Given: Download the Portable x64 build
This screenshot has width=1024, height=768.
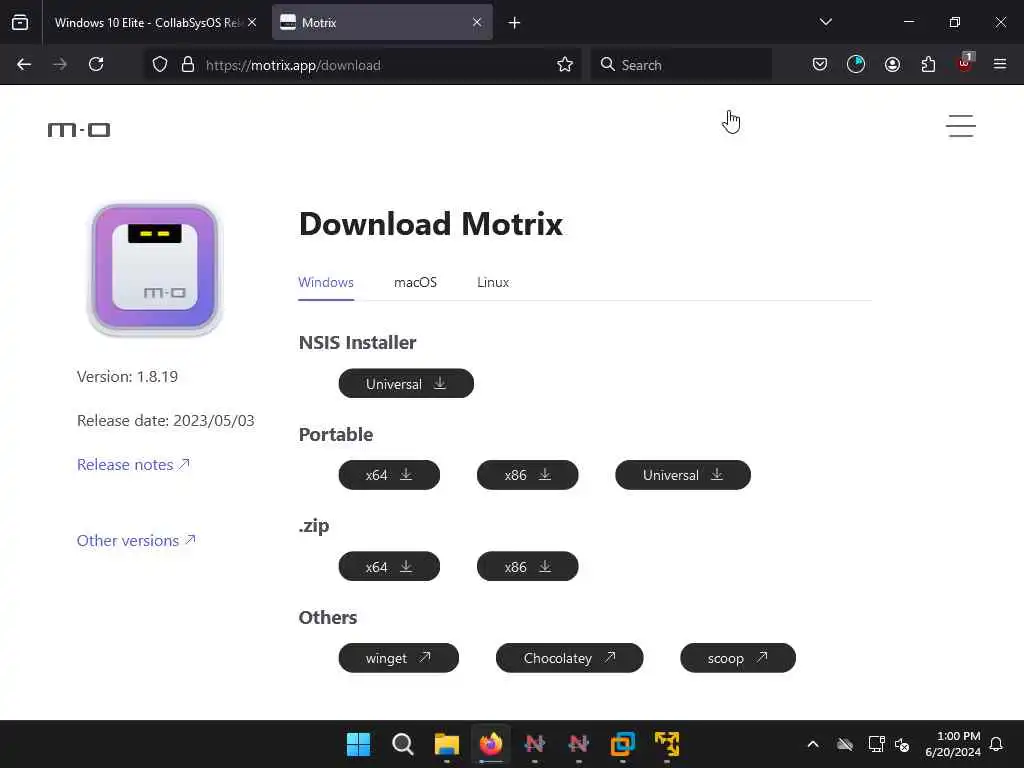Looking at the screenshot, I should coord(389,475).
